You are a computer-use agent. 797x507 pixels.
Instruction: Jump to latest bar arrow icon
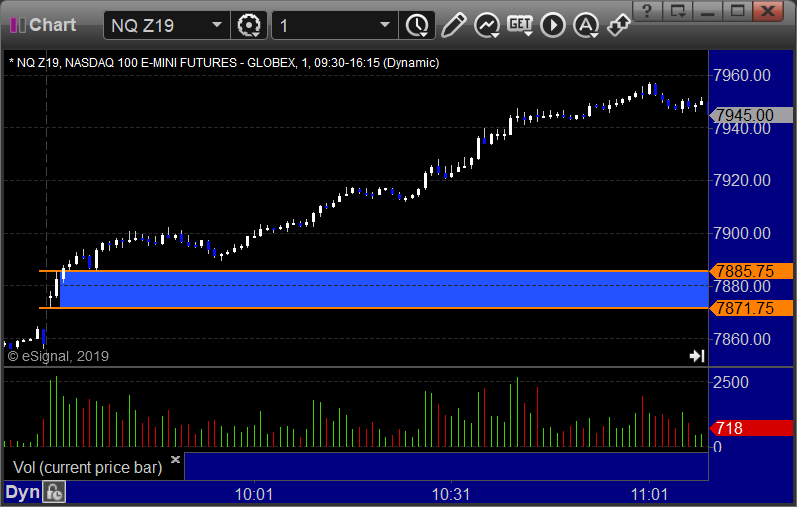click(x=697, y=356)
